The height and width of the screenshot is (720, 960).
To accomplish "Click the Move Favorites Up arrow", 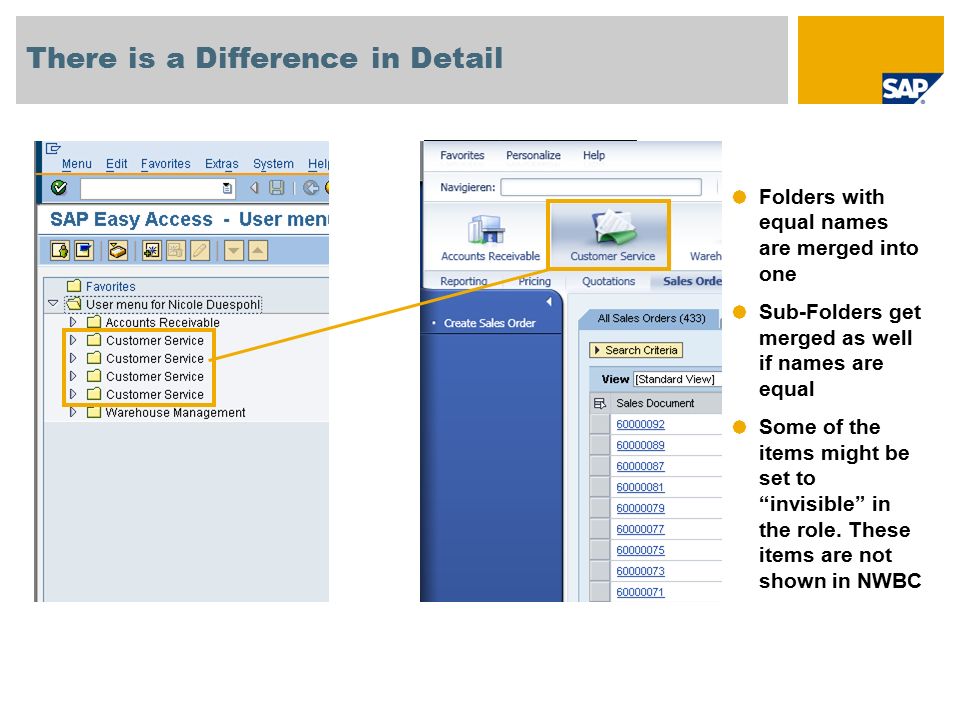I will coord(258,250).
